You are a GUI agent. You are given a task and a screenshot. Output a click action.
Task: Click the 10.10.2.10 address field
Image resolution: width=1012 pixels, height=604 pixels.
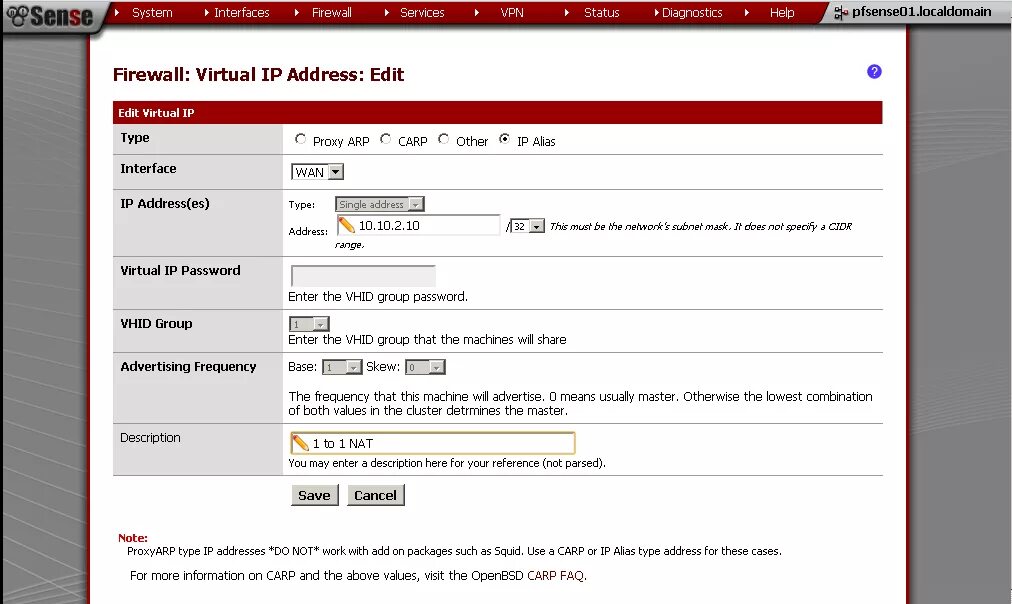click(x=418, y=225)
